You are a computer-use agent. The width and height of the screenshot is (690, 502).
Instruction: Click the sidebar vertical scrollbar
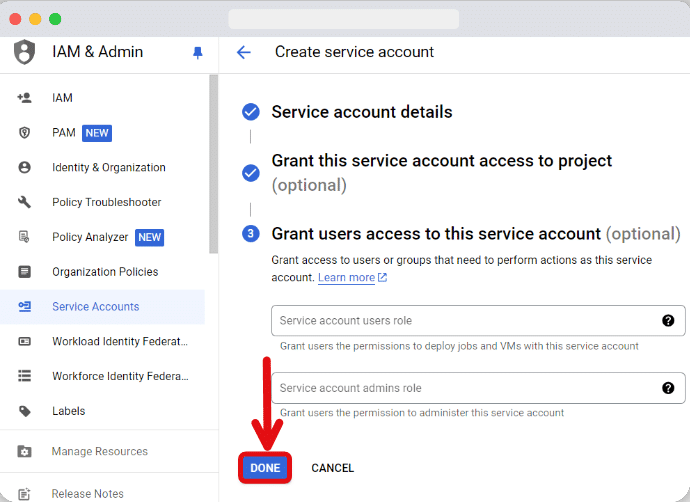click(213, 164)
